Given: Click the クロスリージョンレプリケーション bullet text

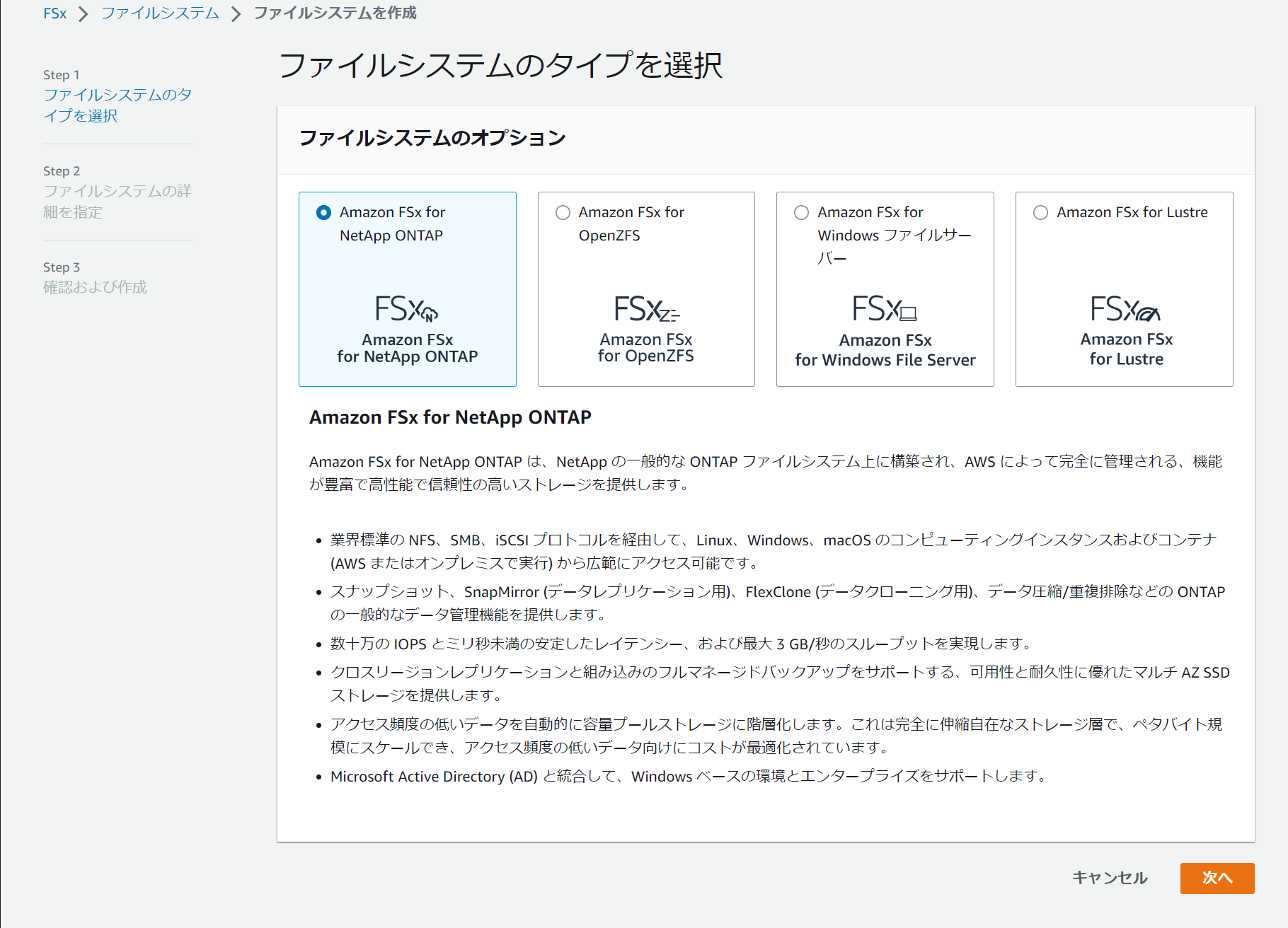Looking at the screenshot, I should coord(780,683).
